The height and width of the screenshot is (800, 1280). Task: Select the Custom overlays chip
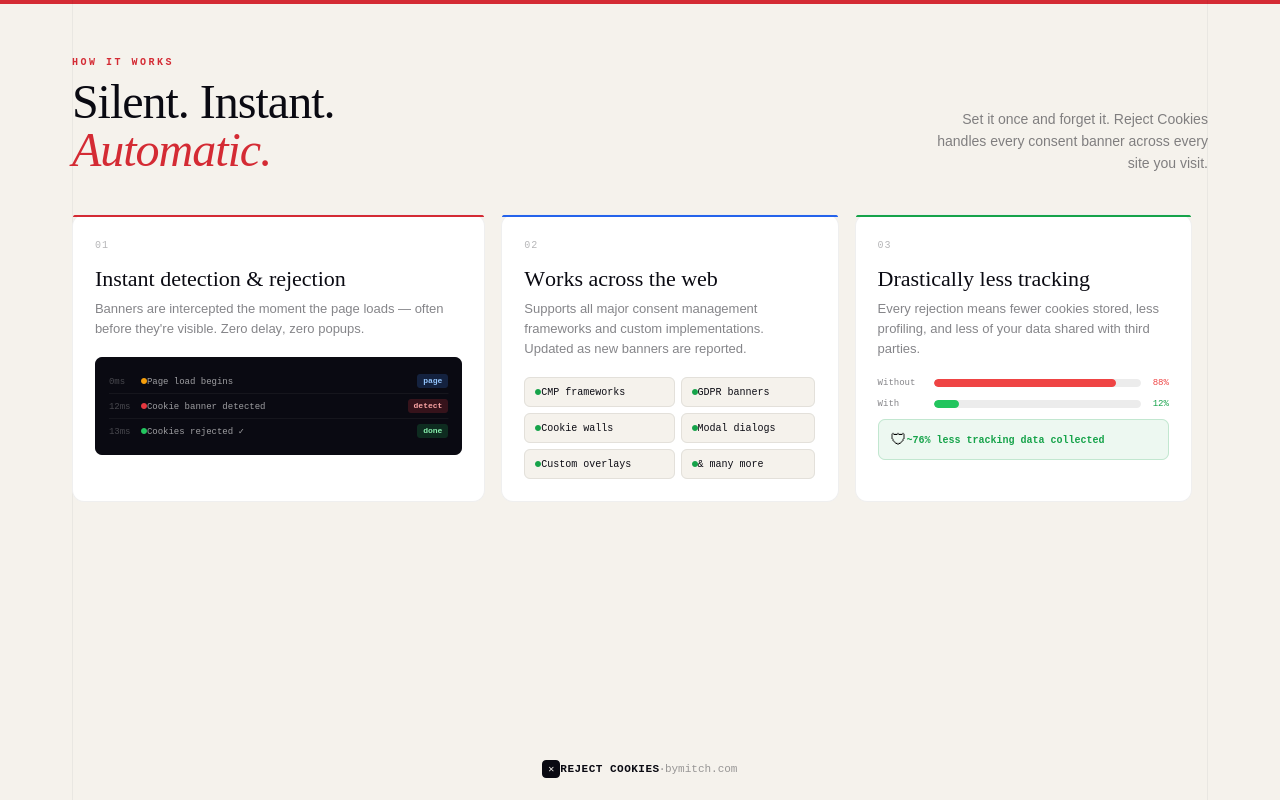click(599, 464)
